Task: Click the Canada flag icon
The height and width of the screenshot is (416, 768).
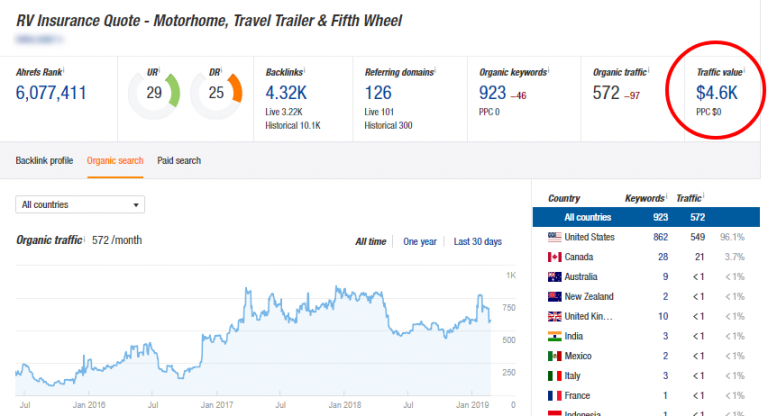Action: coord(553,257)
